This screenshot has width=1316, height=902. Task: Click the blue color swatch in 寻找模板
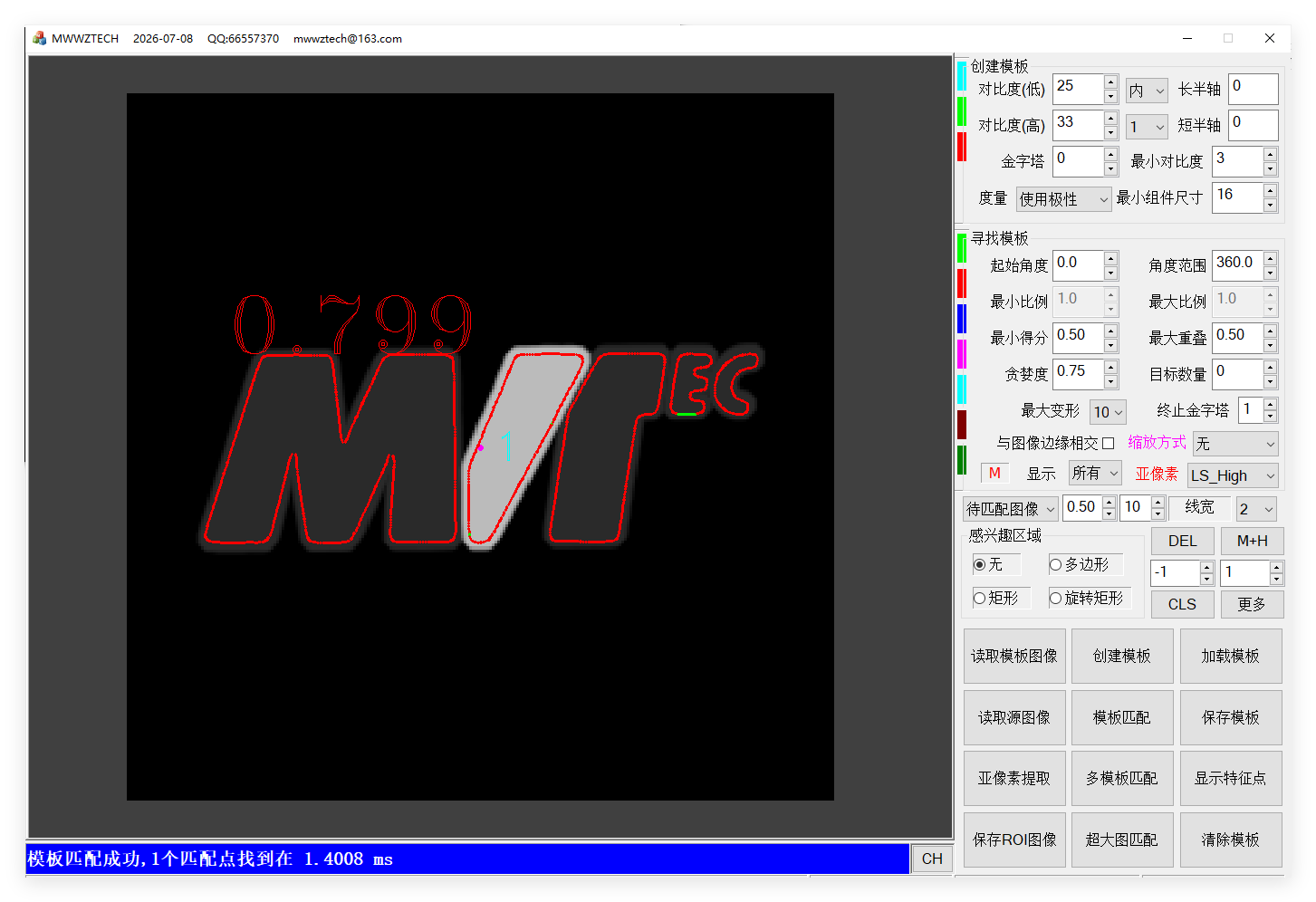tap(962, 319)
